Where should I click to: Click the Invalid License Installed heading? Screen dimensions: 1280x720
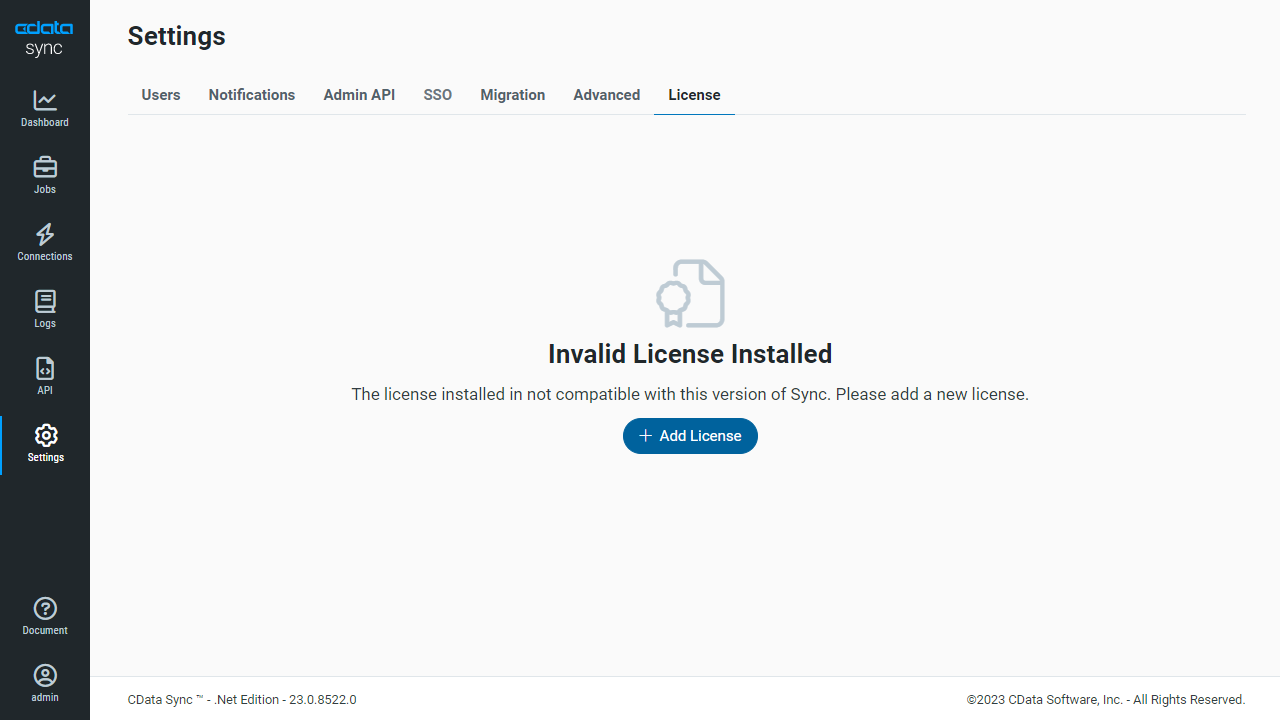coord(690,354)
